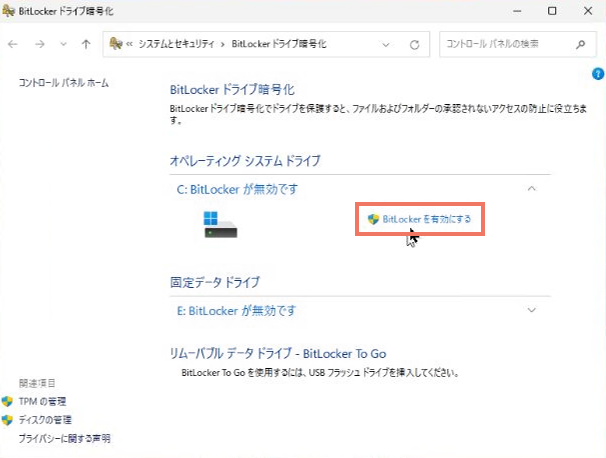606x458 pixels.
Task: Click the BitLocker を有効にする link
Action: (426, 218)
